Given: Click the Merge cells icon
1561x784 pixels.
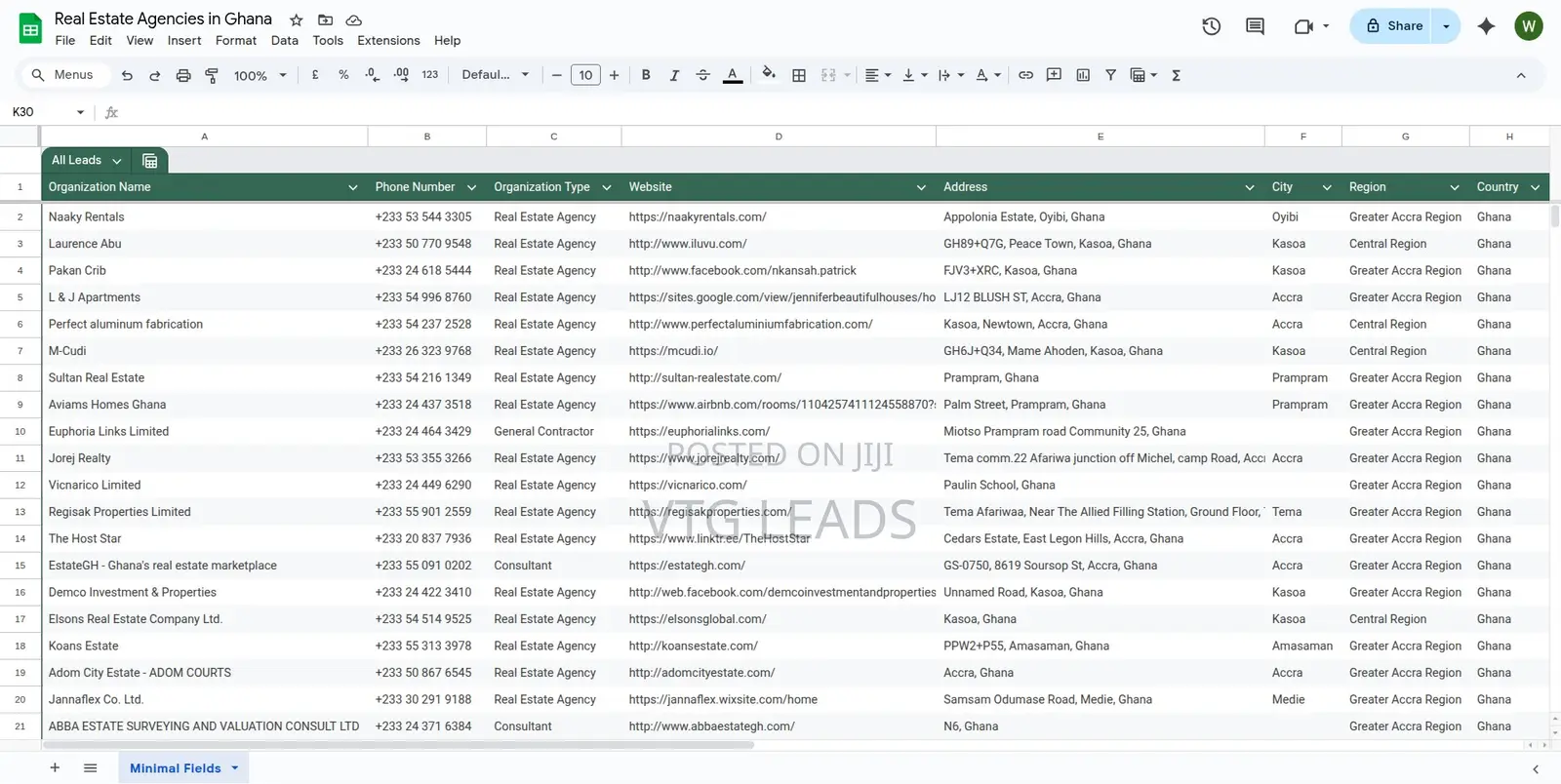Looking at the screenshot, I should pyautogui.click(x=828, y=75).
